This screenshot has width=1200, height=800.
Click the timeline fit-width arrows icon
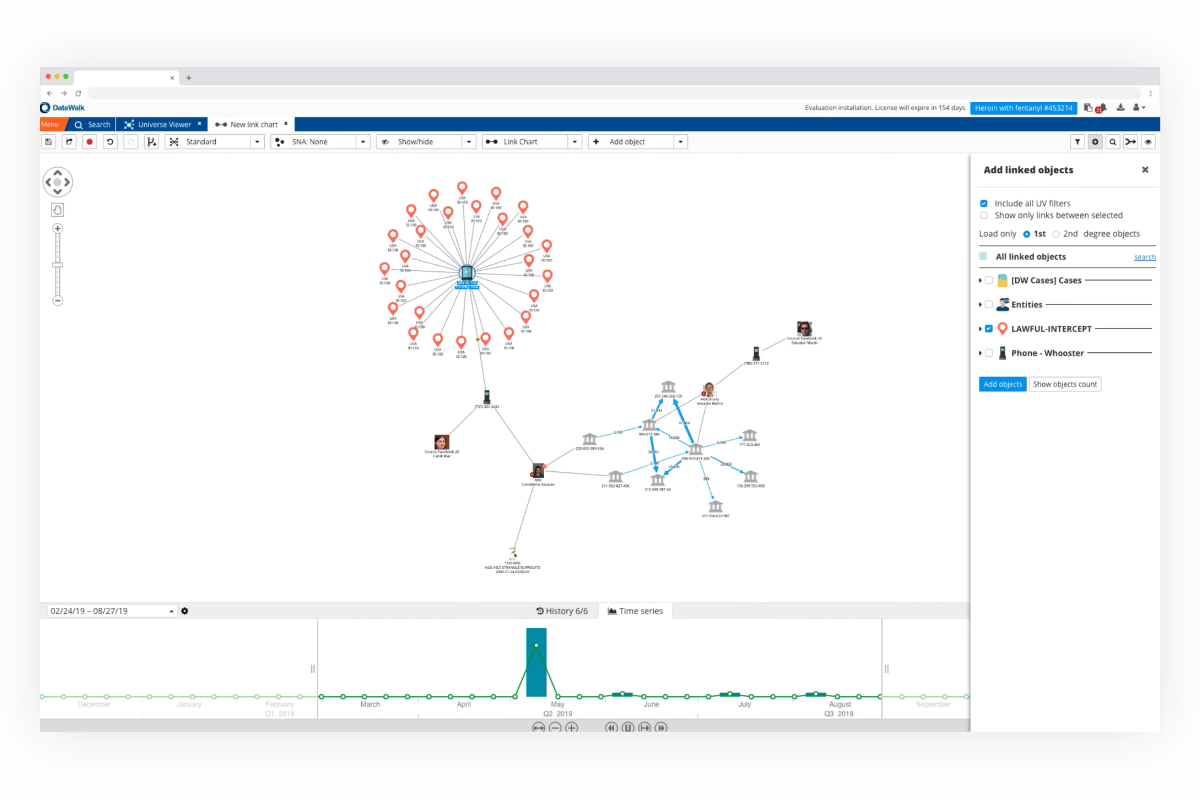pyautogui.click(x=538, y=727)
